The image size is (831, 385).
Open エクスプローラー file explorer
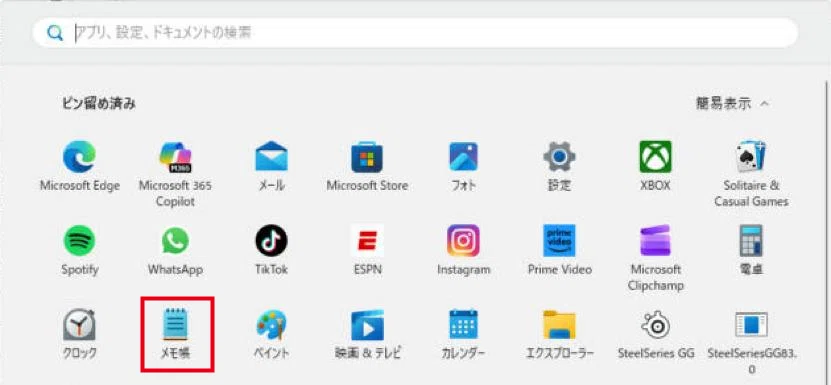559,334
